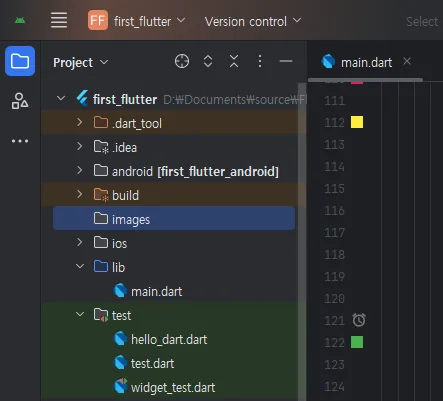Switch to the main.dart editor tab
The image size is (443, 401).
click(366, 62)
